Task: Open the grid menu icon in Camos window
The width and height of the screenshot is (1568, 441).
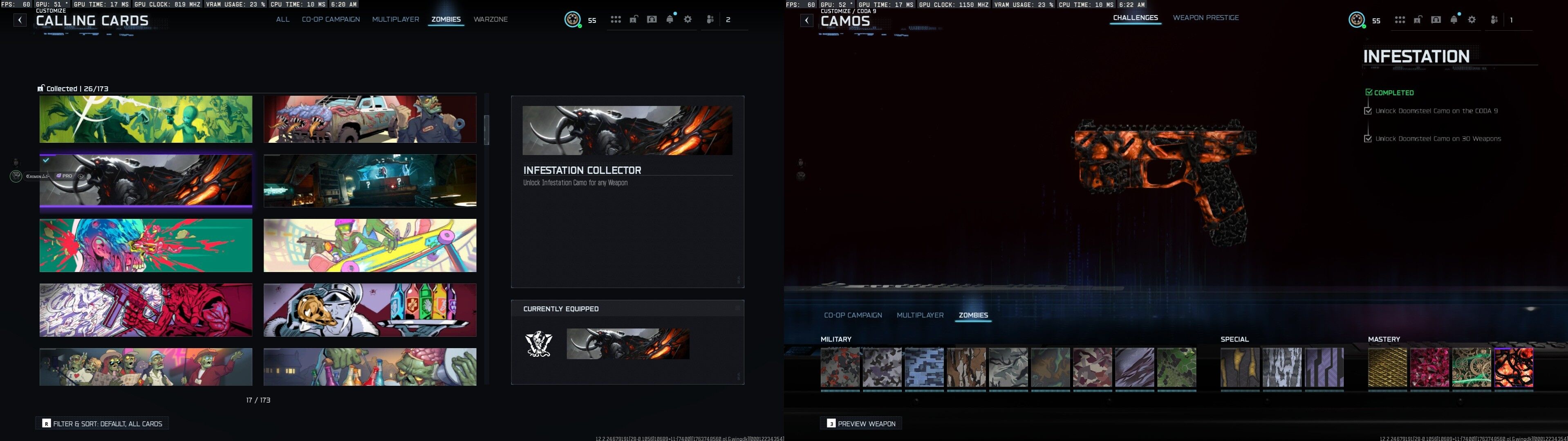Action: tap(1400, 20)
